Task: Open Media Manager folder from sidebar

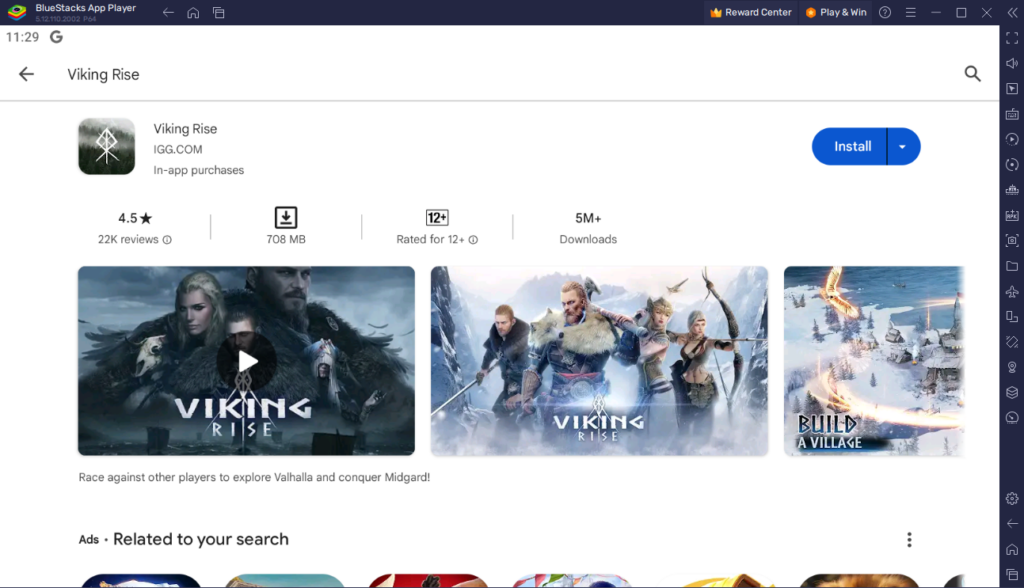Action: 1011,266
